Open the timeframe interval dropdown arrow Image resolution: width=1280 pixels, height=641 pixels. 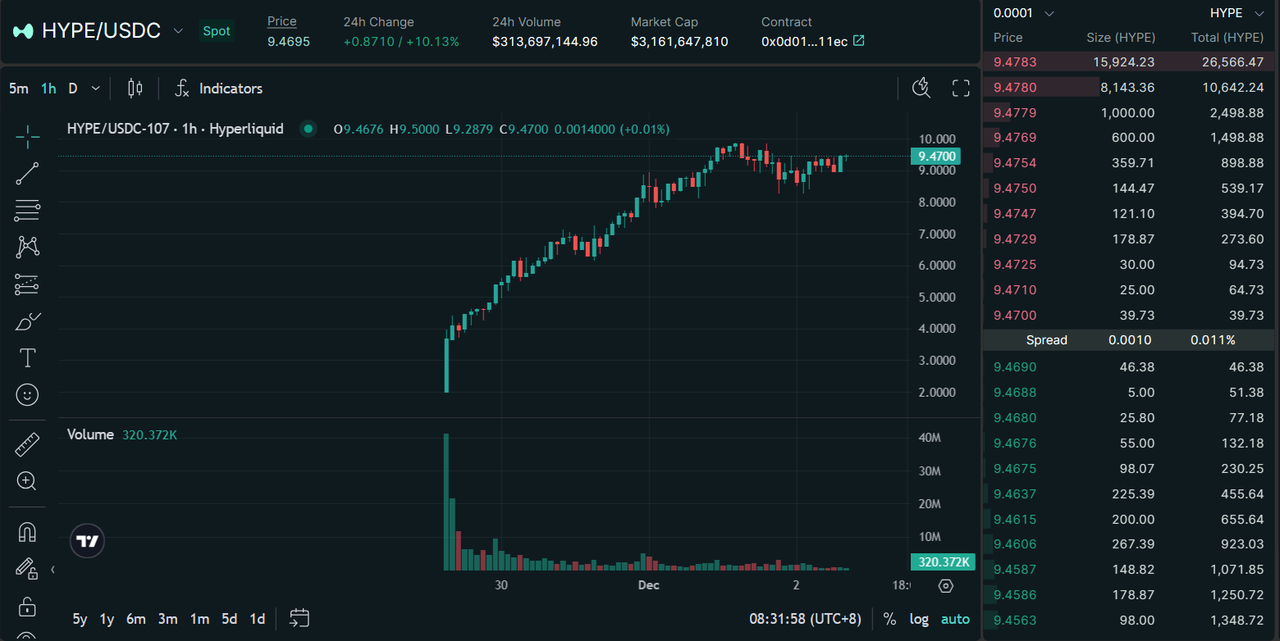tap(96, 88)
